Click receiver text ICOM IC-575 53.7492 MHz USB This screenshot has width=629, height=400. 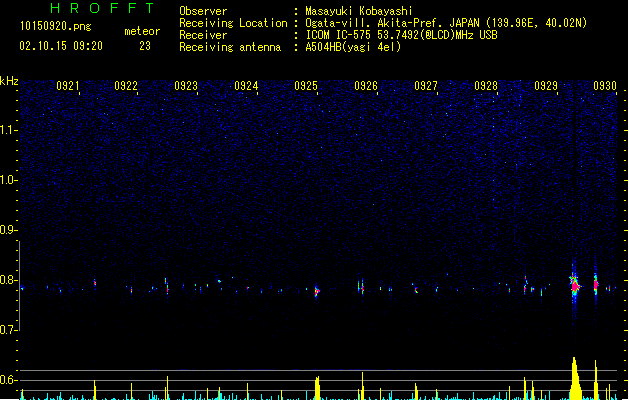(401, 35)
